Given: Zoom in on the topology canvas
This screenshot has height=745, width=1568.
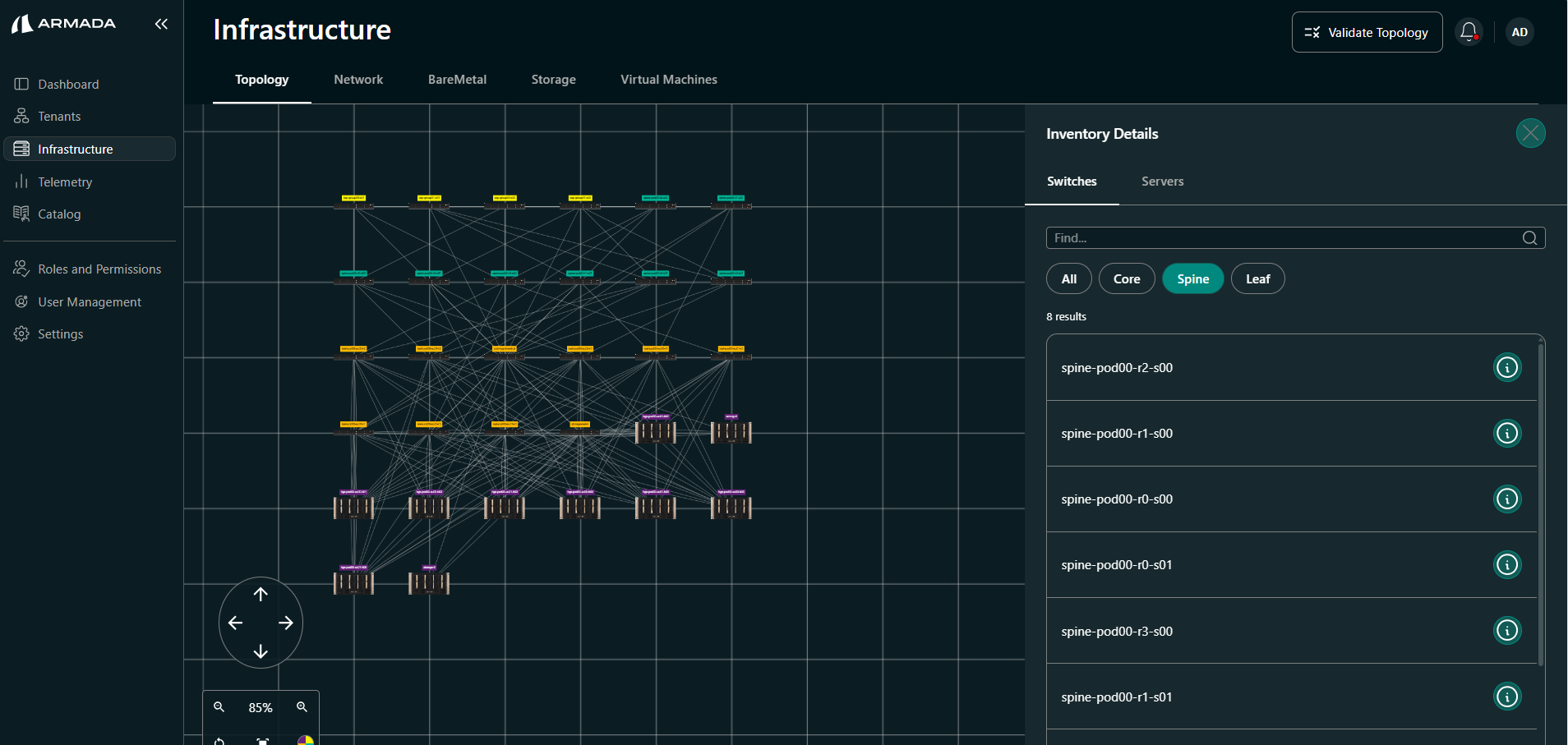Looking at the screenshot, I should (302, 707).
